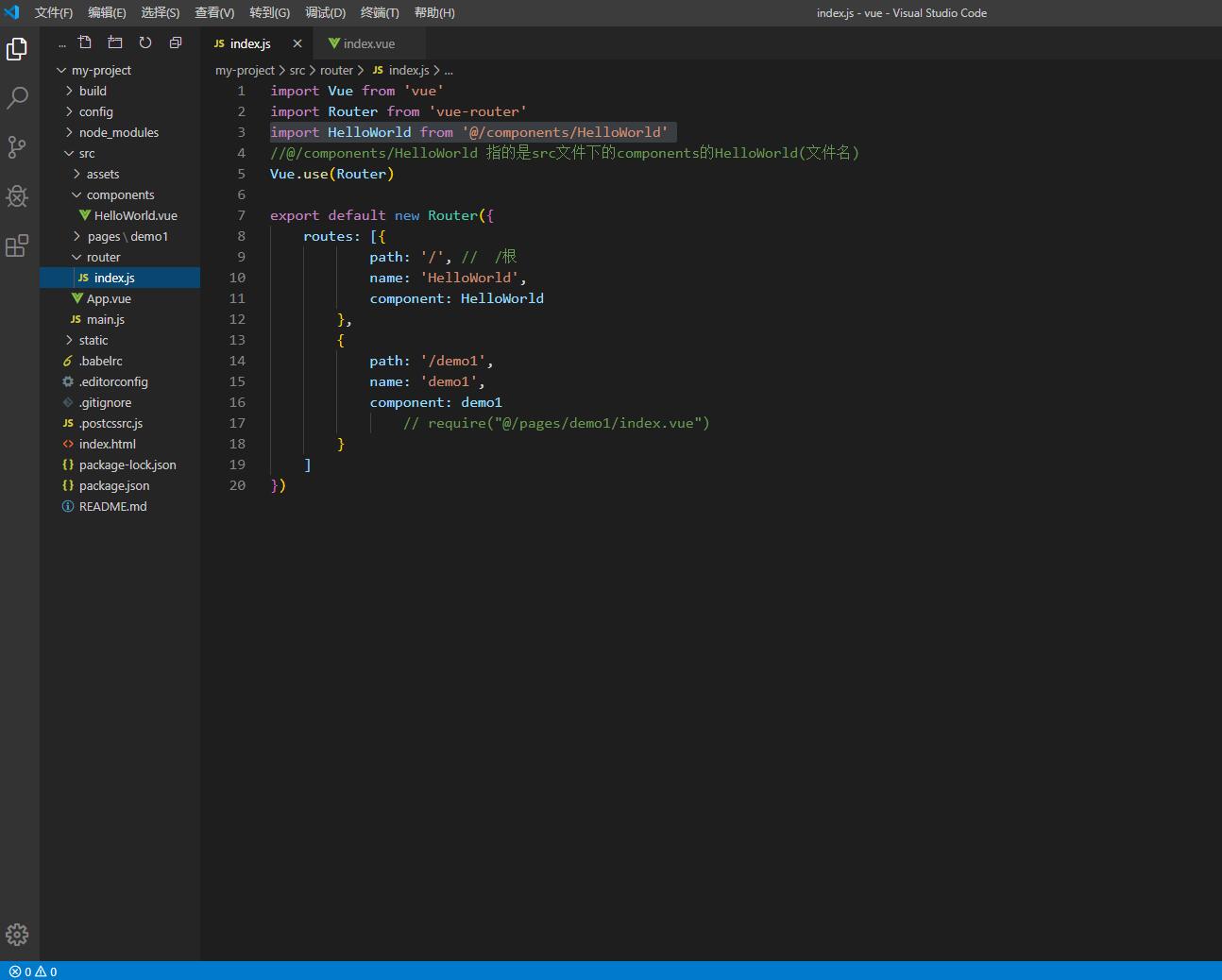Open the 终端(T) menu
Image resolution: width=1222 pixels, height=980 pixels.
pos(380,12)
